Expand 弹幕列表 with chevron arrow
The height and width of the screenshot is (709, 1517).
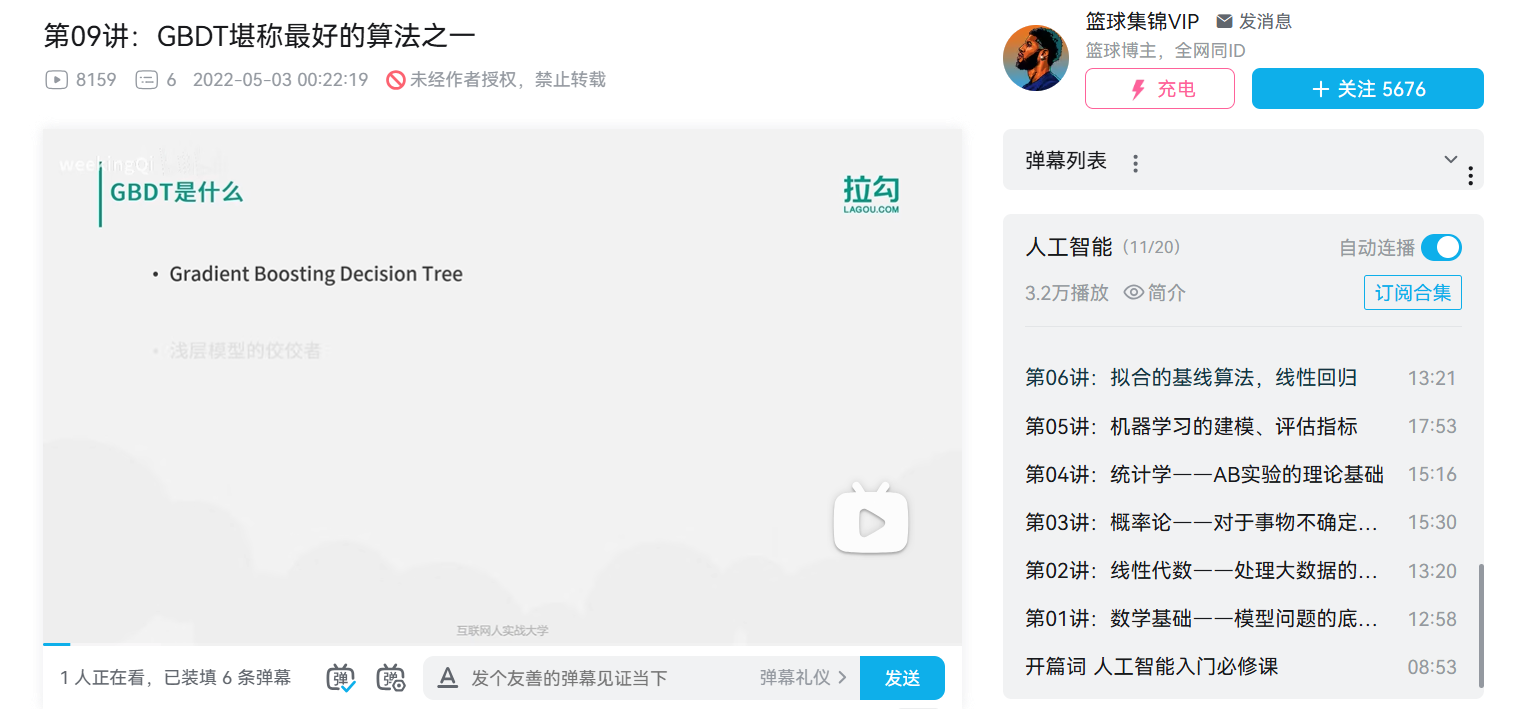(1451, 160)
